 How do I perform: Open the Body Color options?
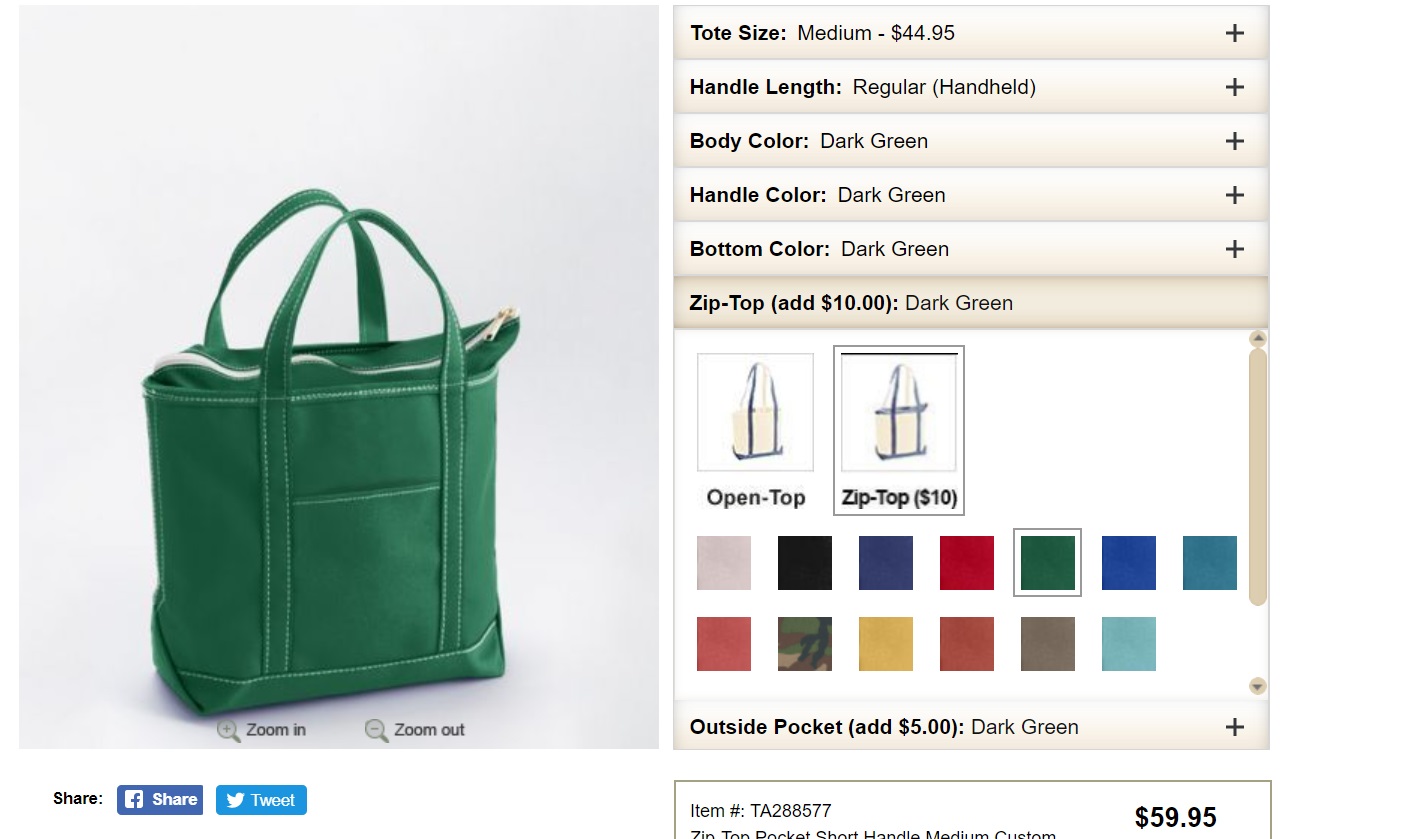(971, 141)
